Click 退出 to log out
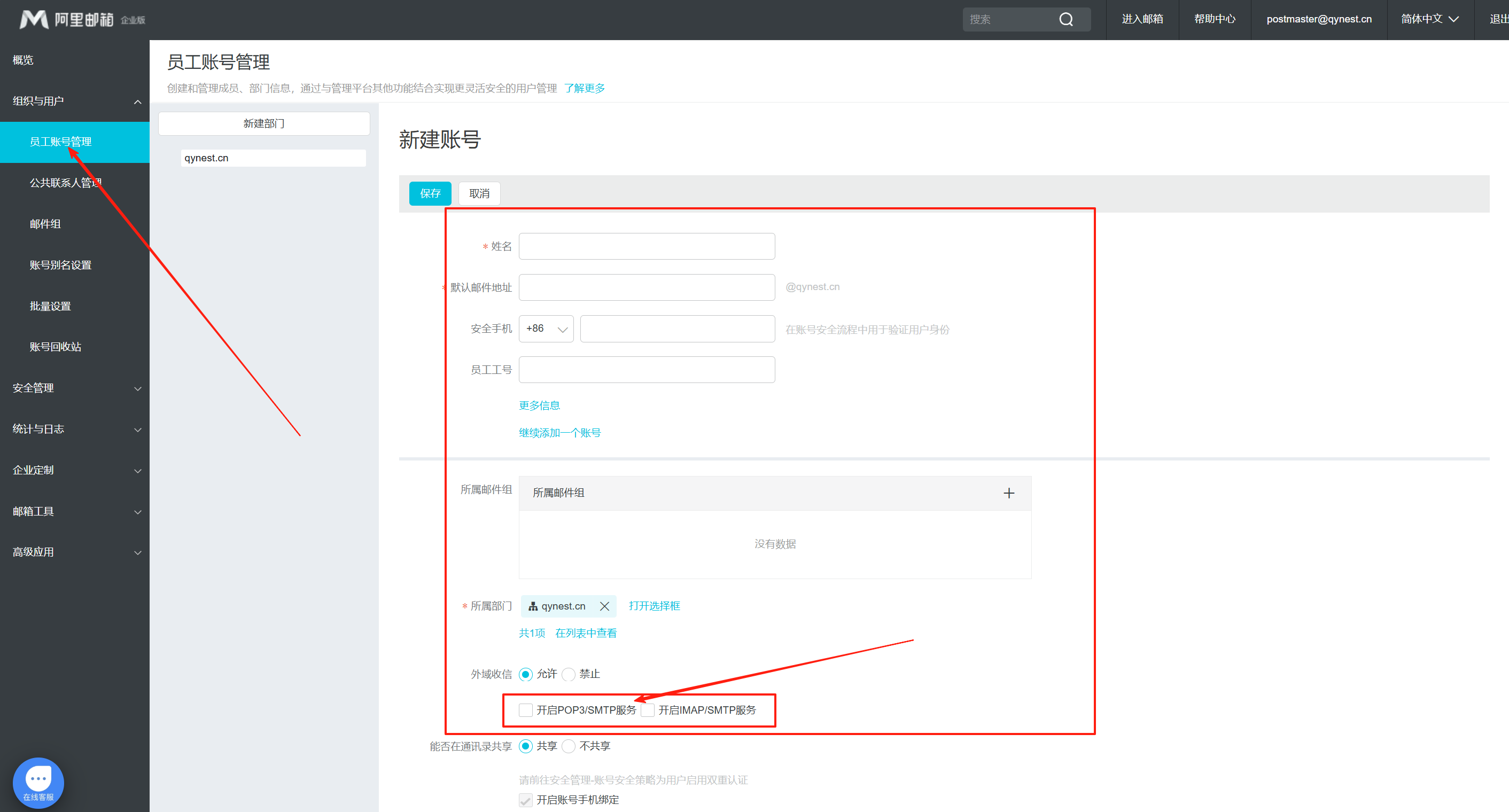Screen dimensions: 1509x812 click(1498, 19)
